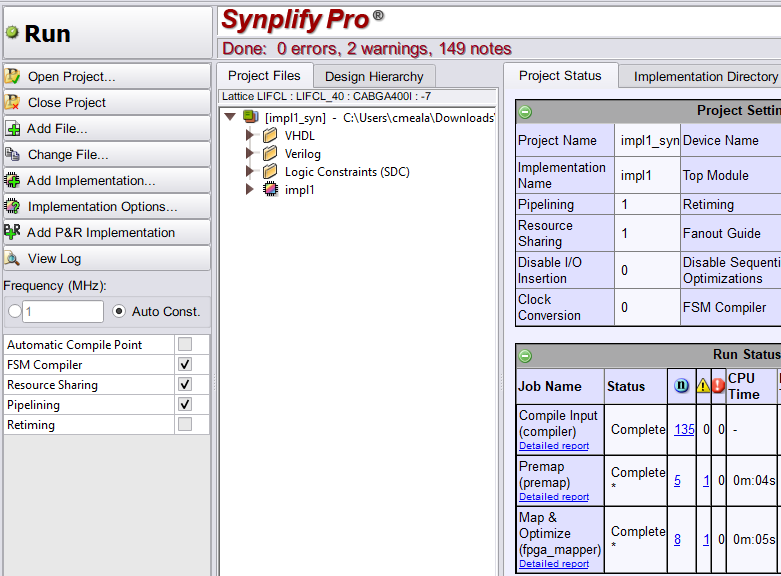The height and width of the screenshot is (576, 781).
Task: Switch to the Design Hierarchy tab
Action: [374, 77]
